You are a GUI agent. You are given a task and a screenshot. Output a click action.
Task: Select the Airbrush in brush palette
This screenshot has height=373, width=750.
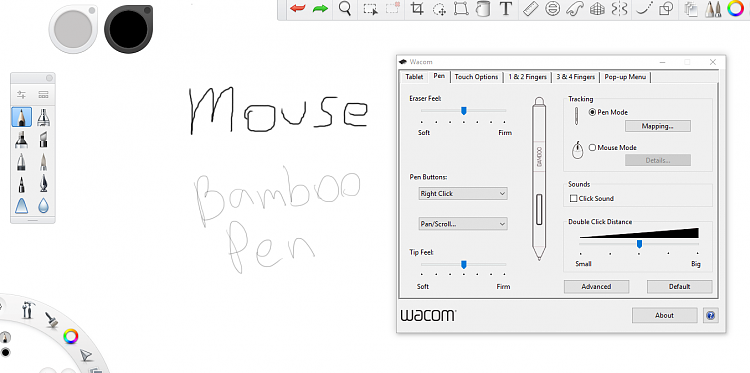point(44,117)
